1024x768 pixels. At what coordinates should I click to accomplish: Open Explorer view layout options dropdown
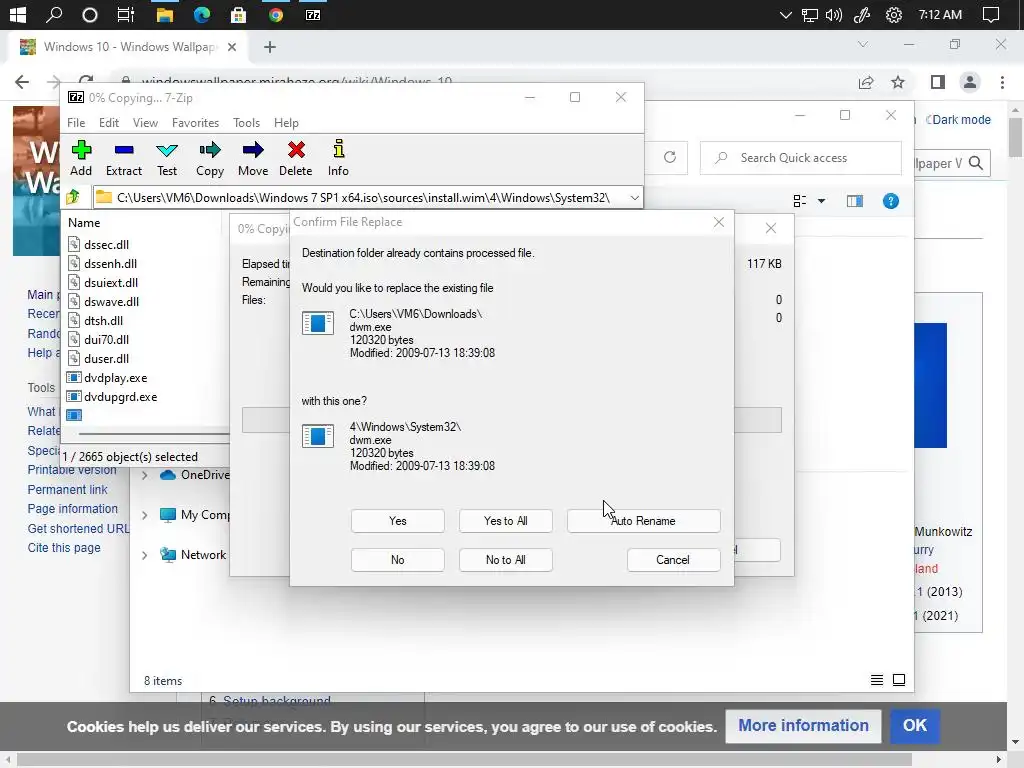point(822,201)
